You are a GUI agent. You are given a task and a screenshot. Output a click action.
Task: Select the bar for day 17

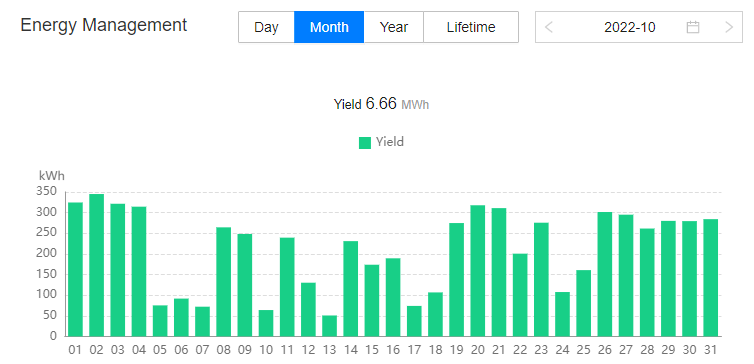pos(414,321)
